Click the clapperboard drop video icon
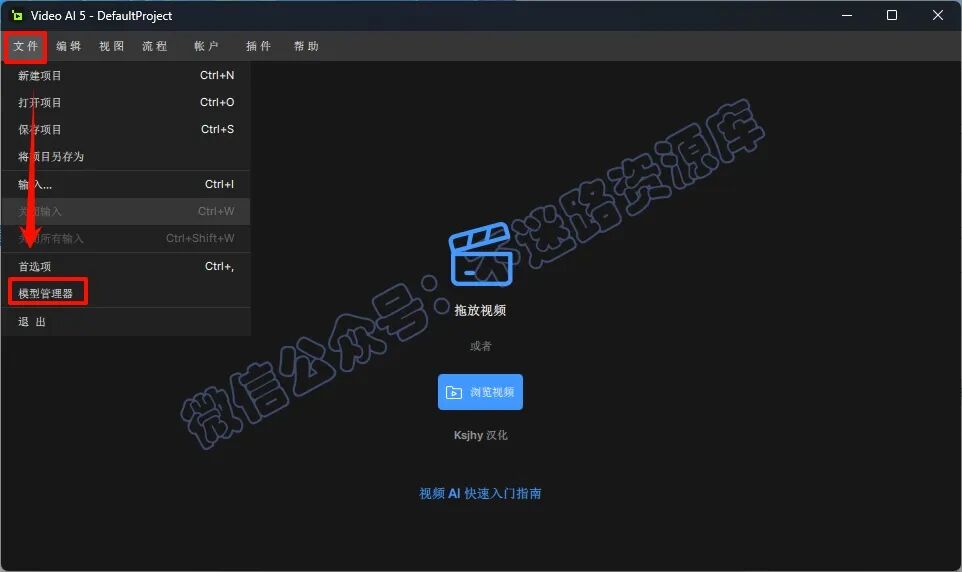 [481, 254]
